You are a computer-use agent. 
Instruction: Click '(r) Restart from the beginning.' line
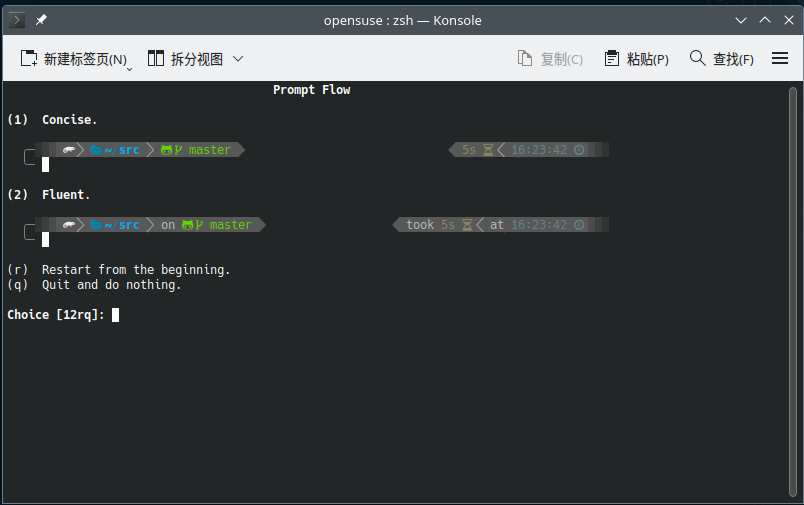pos(119,270)
